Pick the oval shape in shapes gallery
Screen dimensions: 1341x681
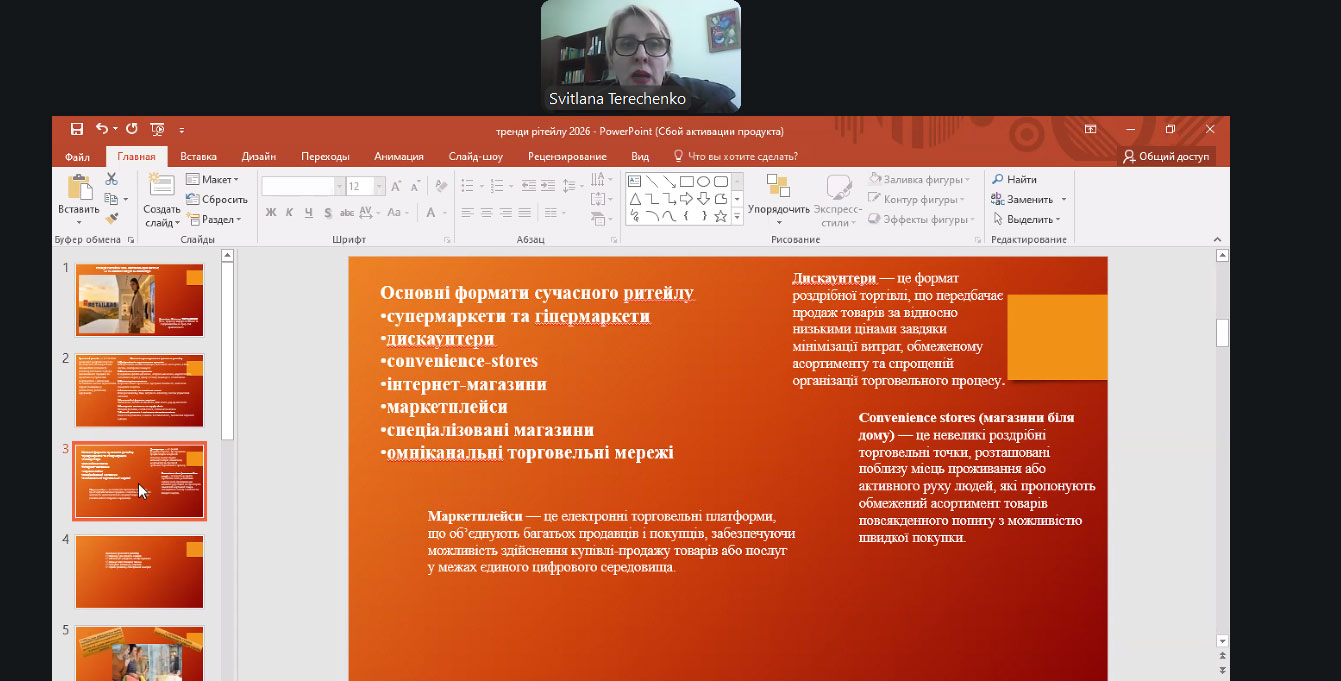point(703,181)
